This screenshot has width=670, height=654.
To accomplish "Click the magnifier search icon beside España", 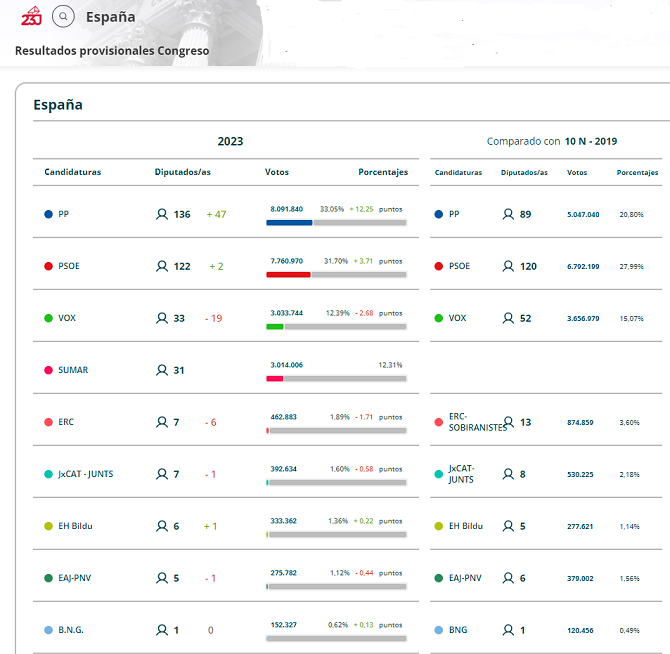I will (63, 17).
